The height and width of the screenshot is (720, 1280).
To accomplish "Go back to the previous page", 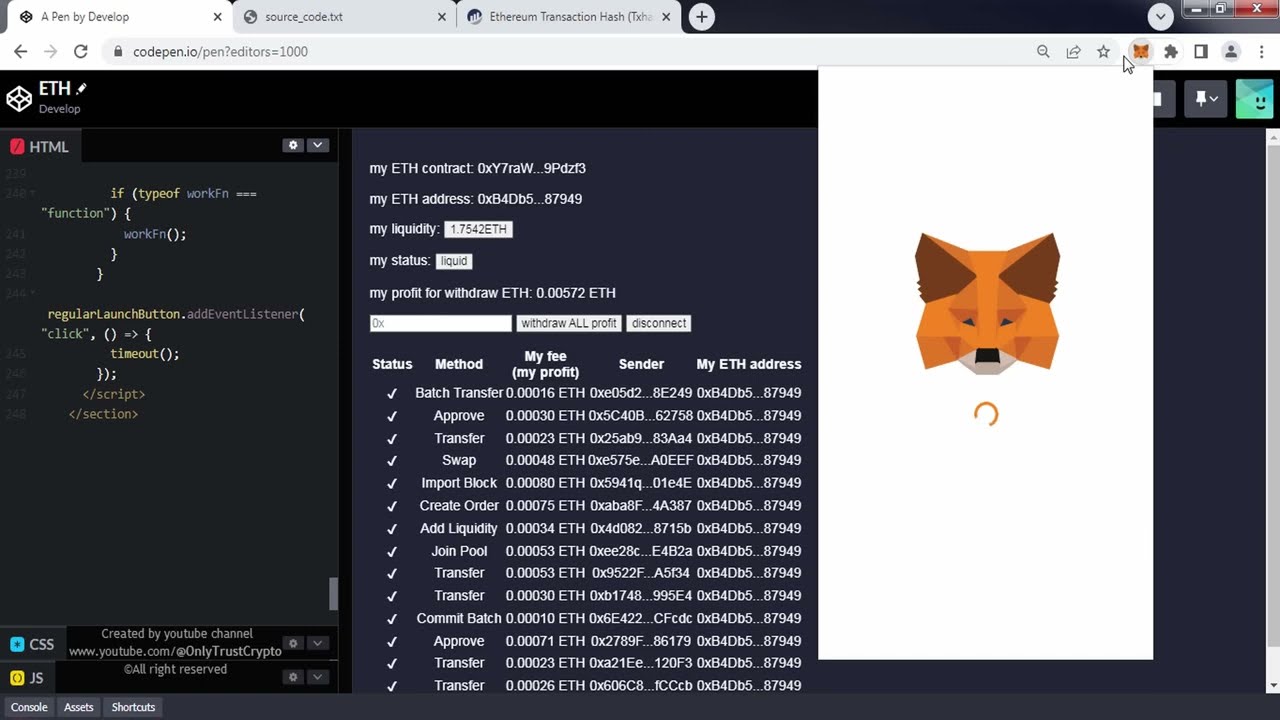I will click(x=20, y=51).
